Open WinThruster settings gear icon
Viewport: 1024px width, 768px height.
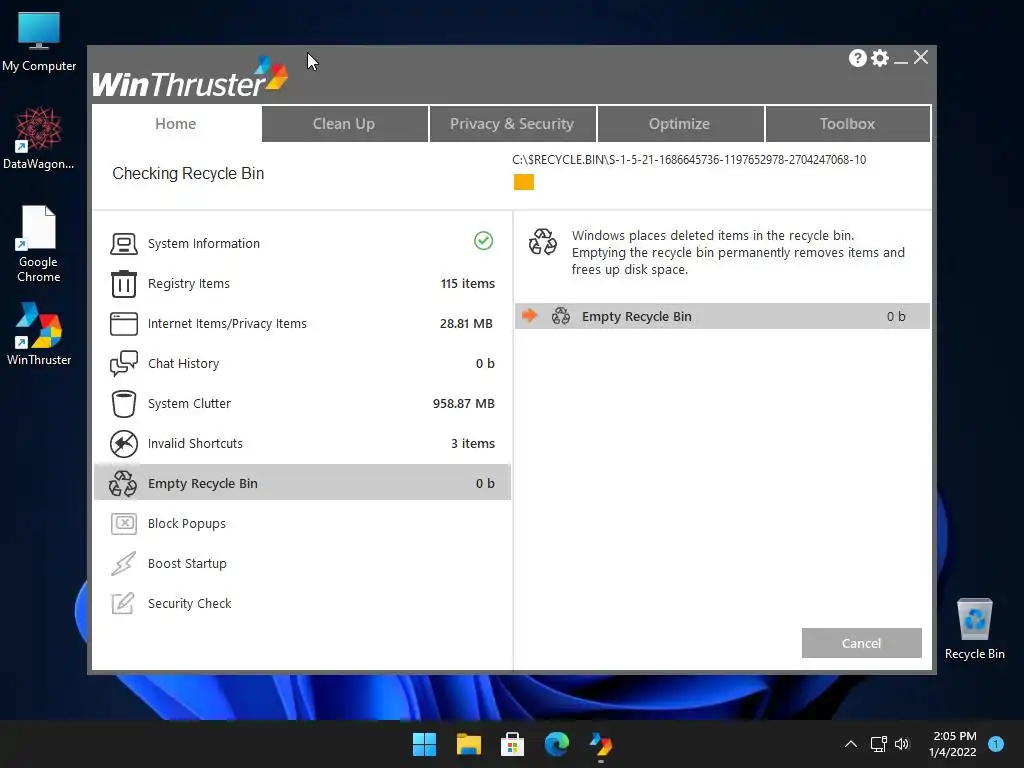click(x=880, y=58)
